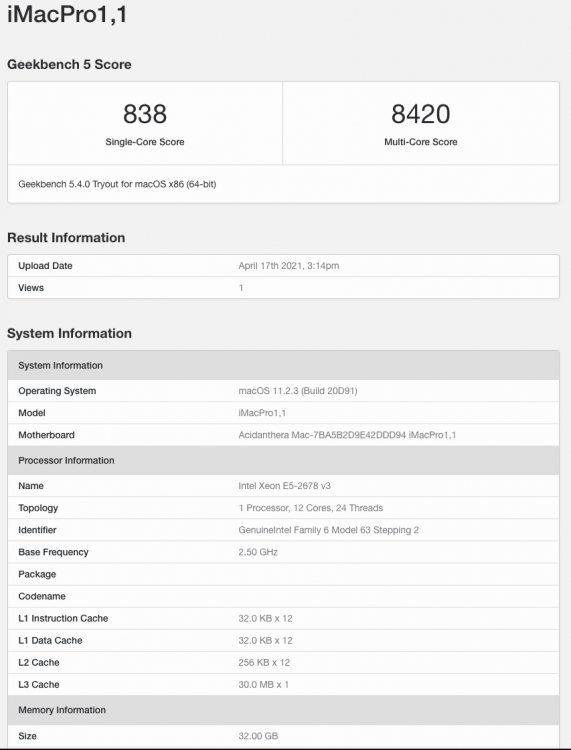The height and width of the screenshot is (750, 571).
Task: Click the Result Information heading
Action: 66,238
